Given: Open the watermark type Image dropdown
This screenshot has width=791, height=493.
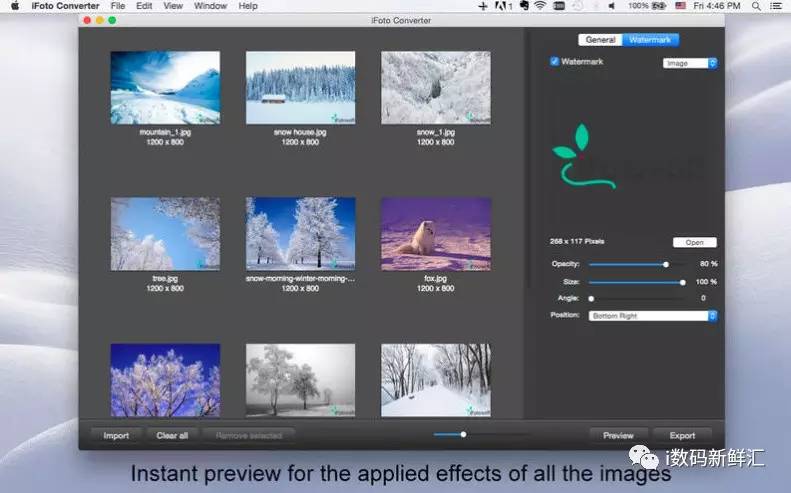Looking at the screenshot, I should point(690,63).
